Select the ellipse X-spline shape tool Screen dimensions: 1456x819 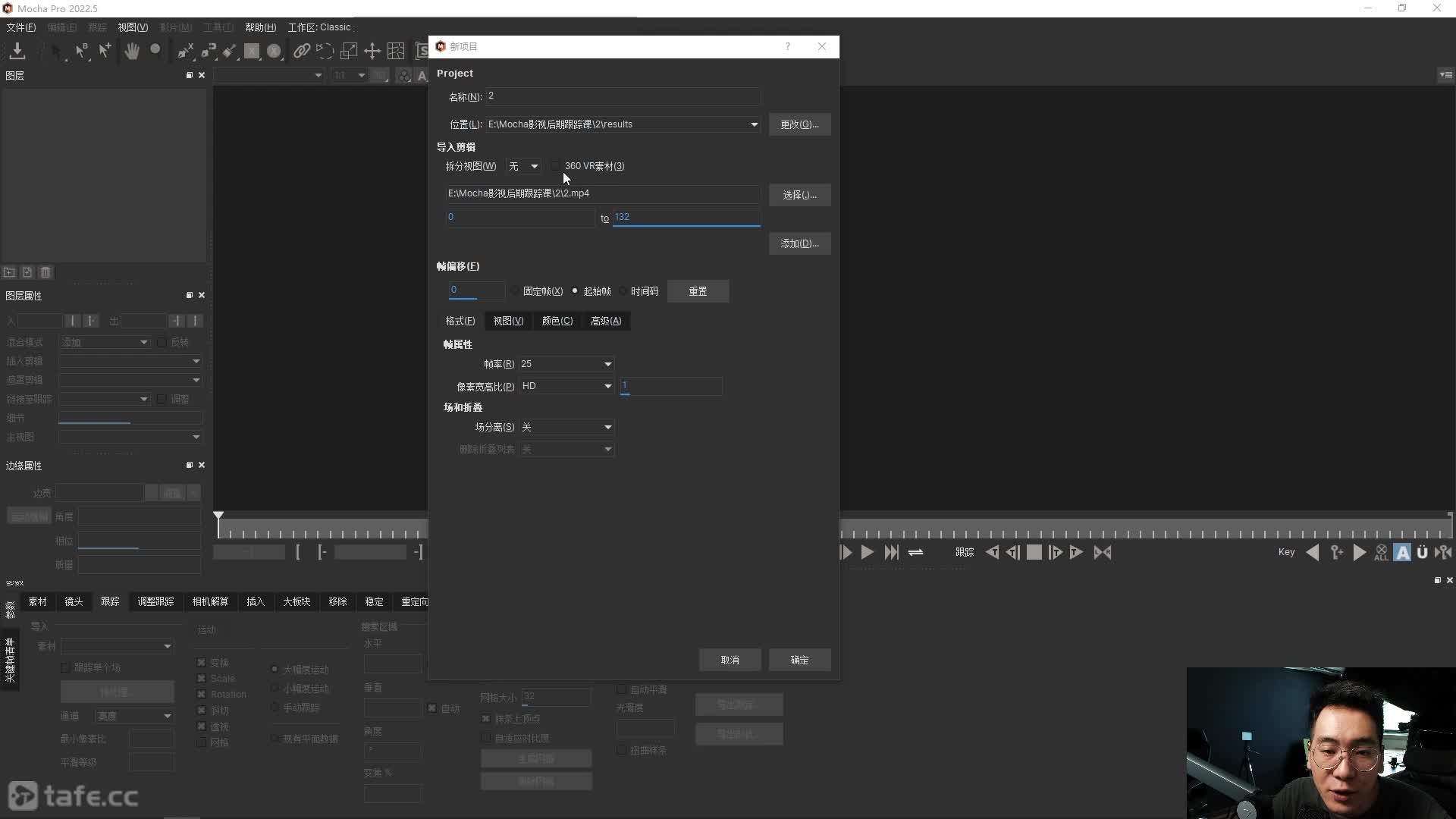click(x=275, y=51)
